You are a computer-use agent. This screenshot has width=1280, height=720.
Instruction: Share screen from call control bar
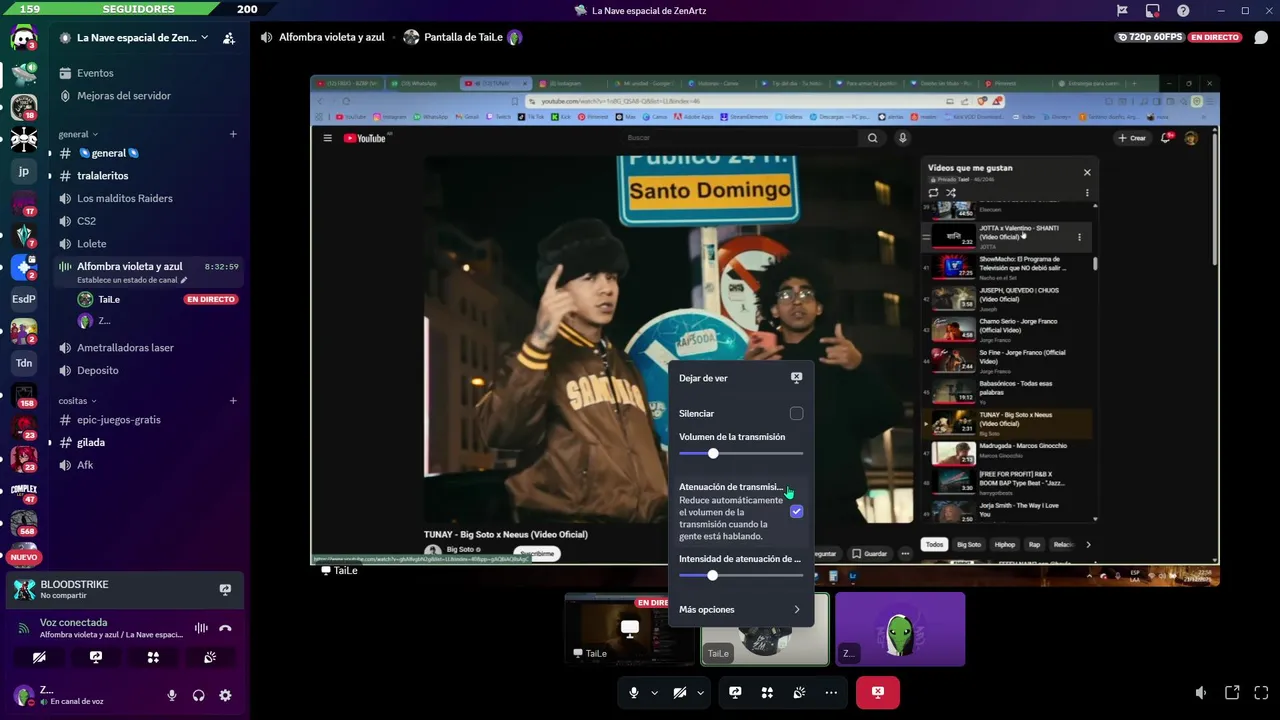735,692
